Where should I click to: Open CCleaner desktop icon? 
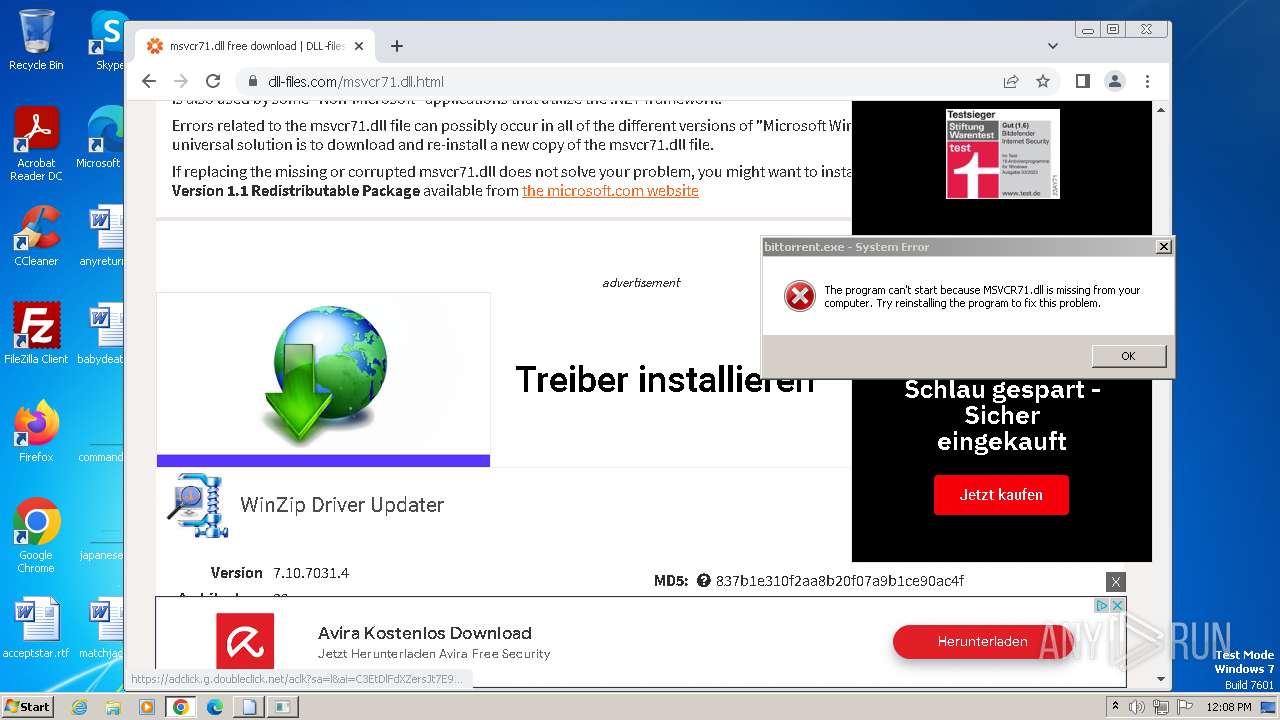(x=36, y=236)
